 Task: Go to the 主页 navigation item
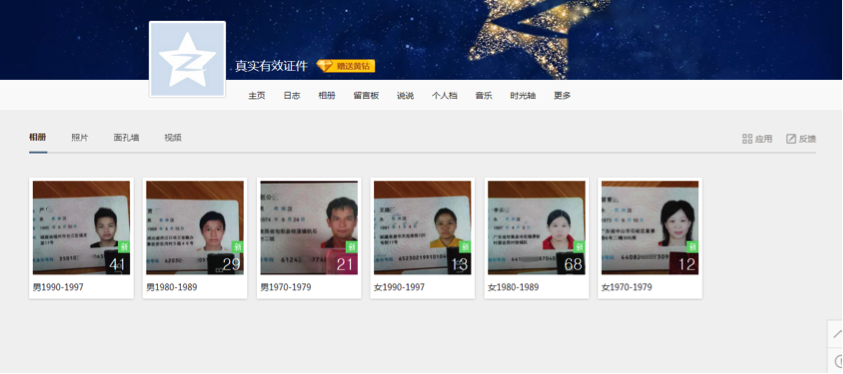coord(256,96)
